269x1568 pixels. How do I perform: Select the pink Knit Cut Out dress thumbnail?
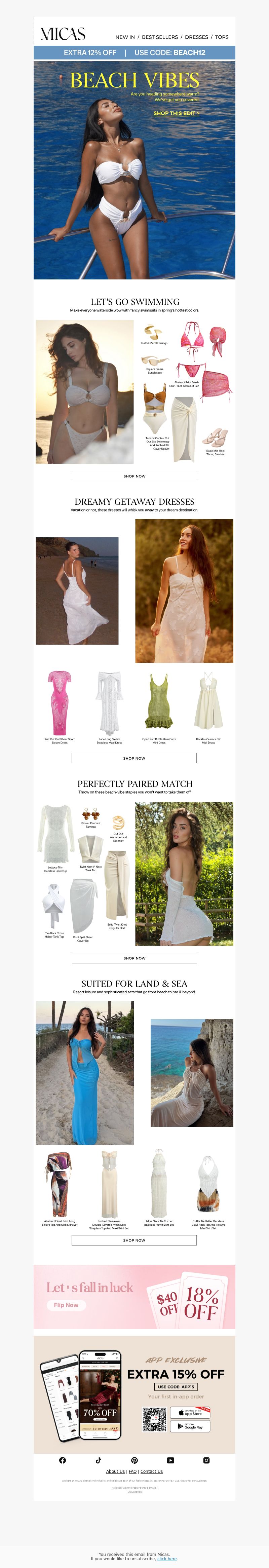60,702
